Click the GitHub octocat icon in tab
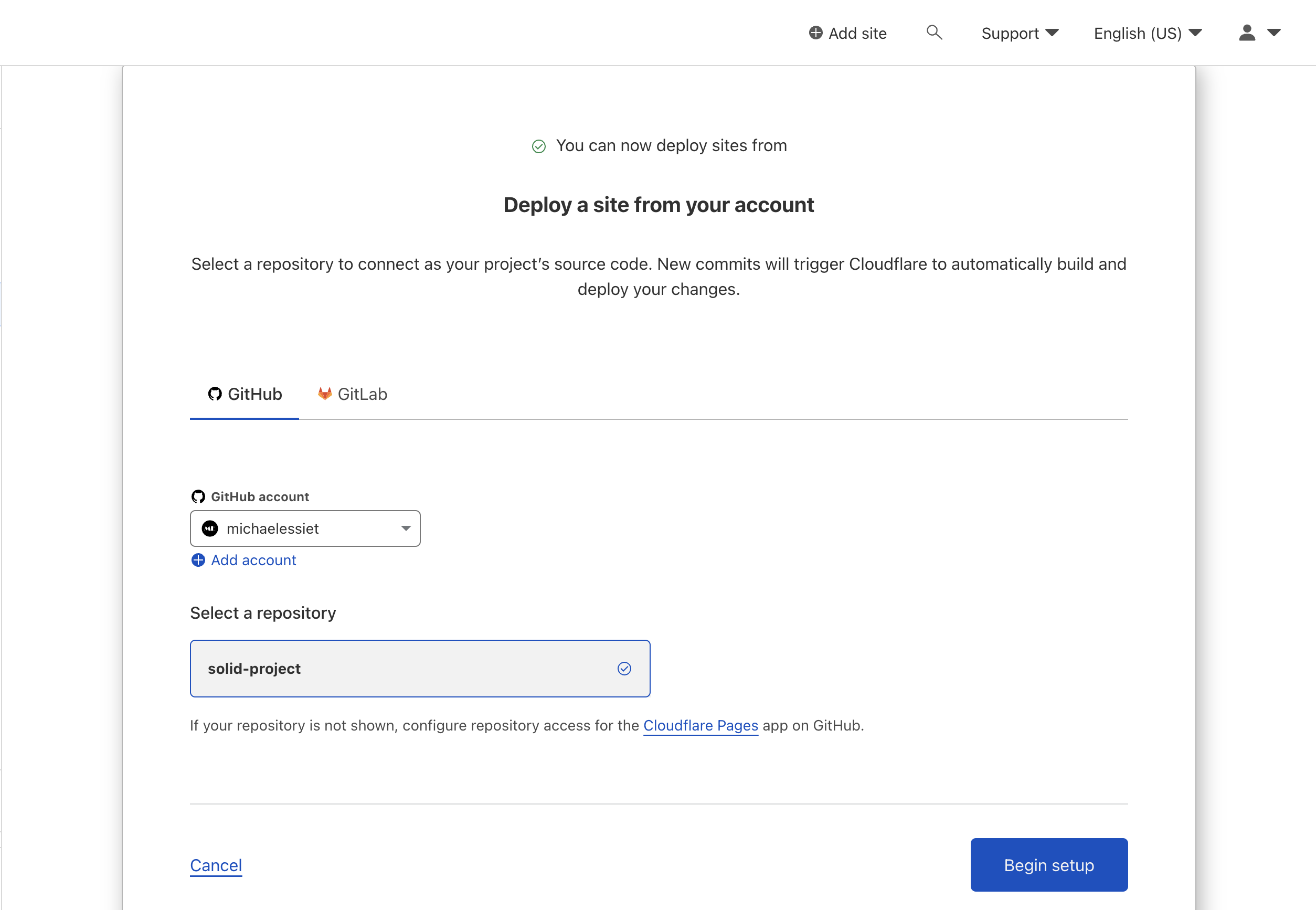 (x=215, y=394)
